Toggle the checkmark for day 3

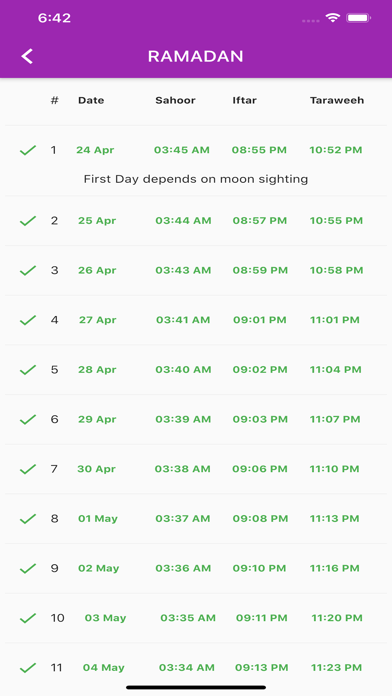click(28, 270)
